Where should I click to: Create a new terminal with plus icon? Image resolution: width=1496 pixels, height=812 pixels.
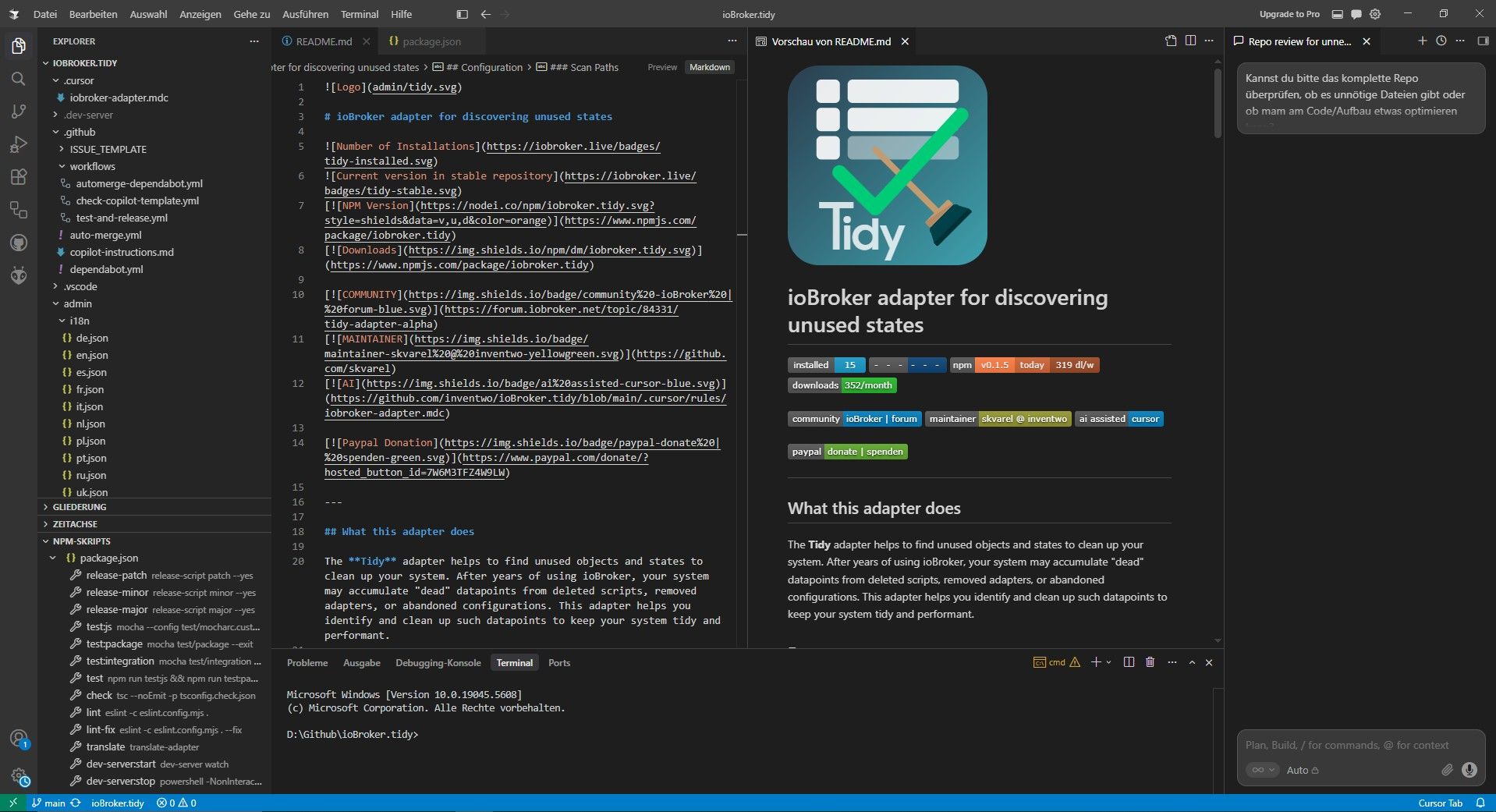pos(1096,662)
